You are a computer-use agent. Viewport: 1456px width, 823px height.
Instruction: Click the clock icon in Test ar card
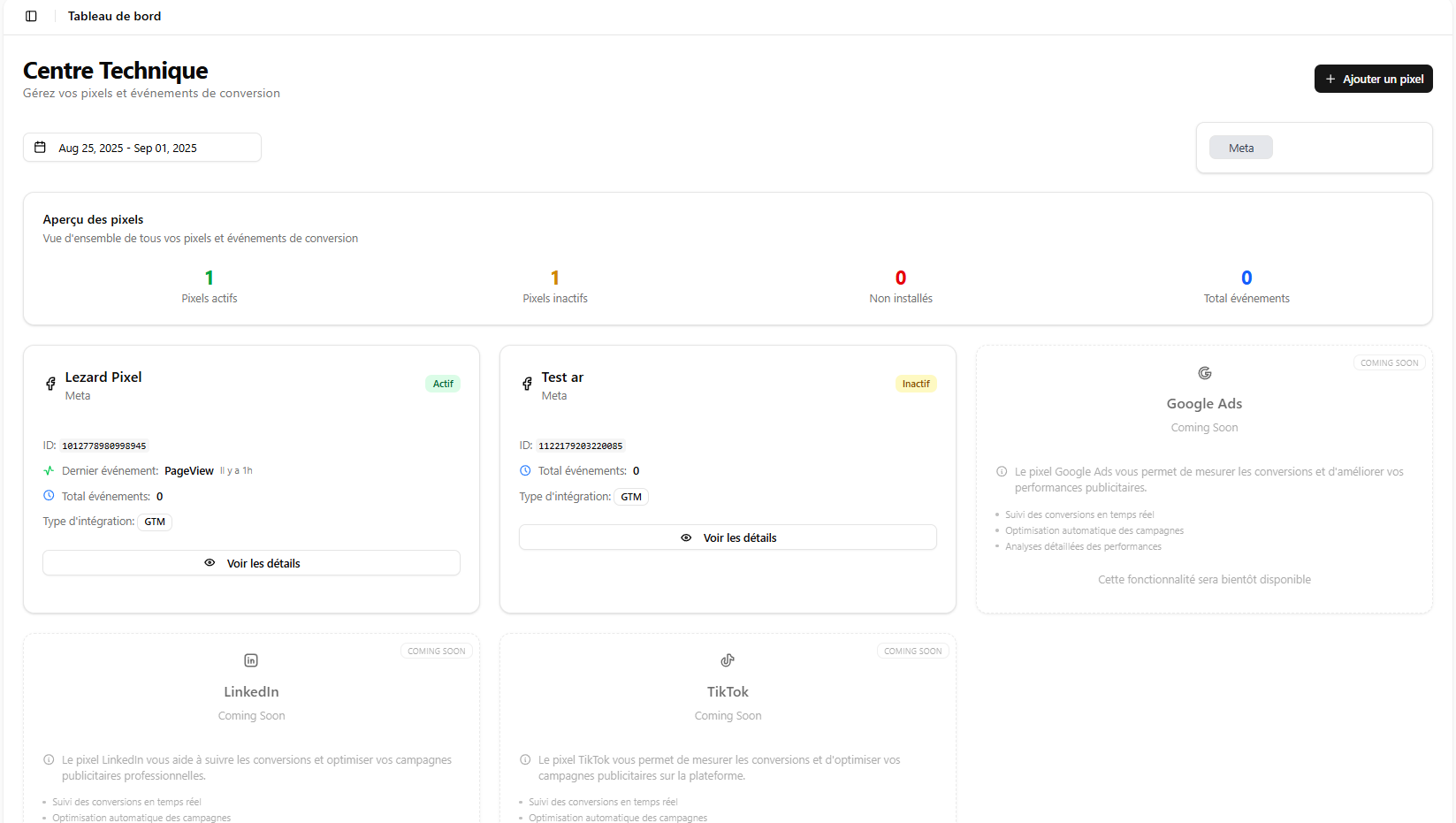click(x=525, y=470)
